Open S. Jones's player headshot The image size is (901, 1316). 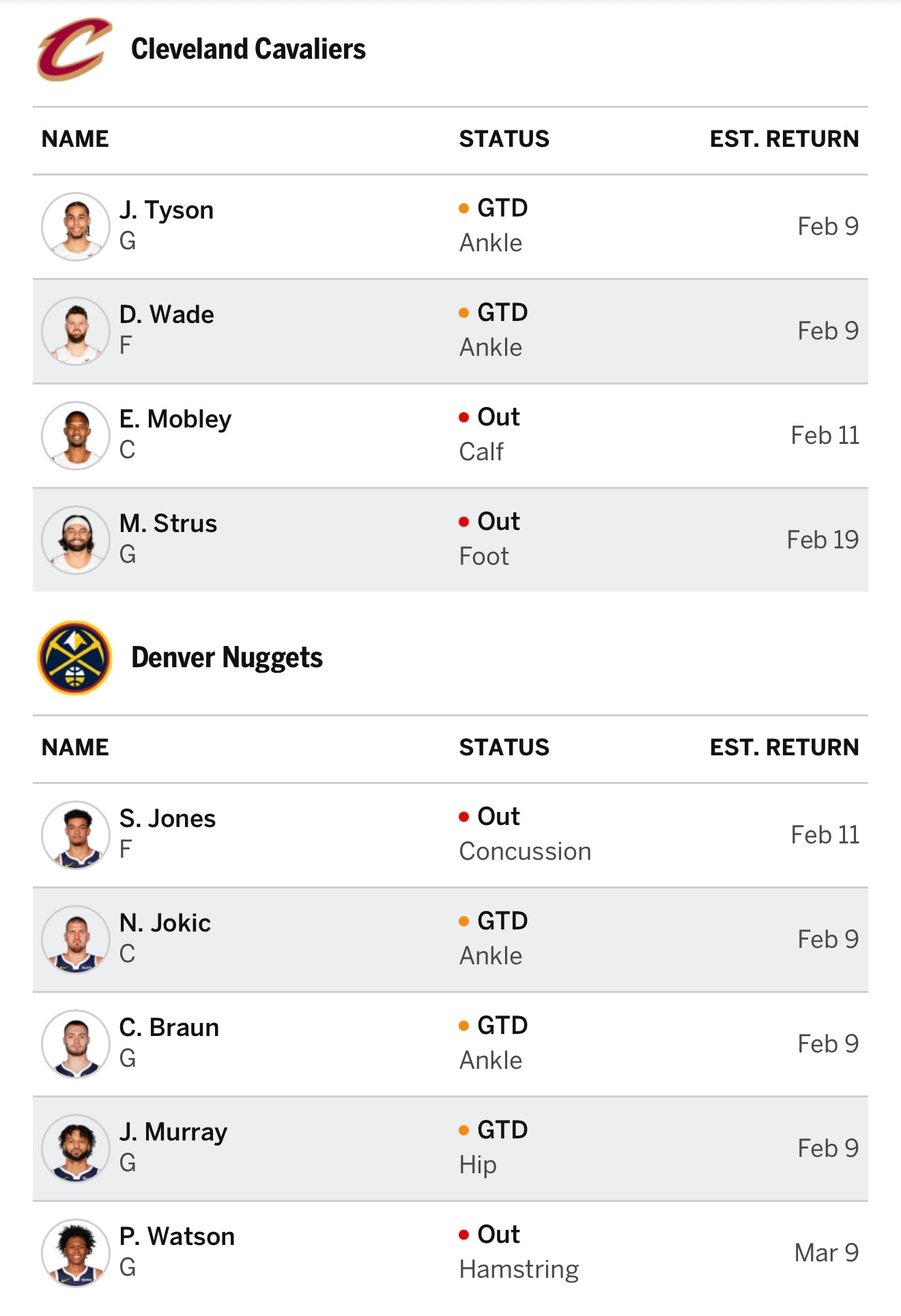pyautogui.click(x=76, y=835)
